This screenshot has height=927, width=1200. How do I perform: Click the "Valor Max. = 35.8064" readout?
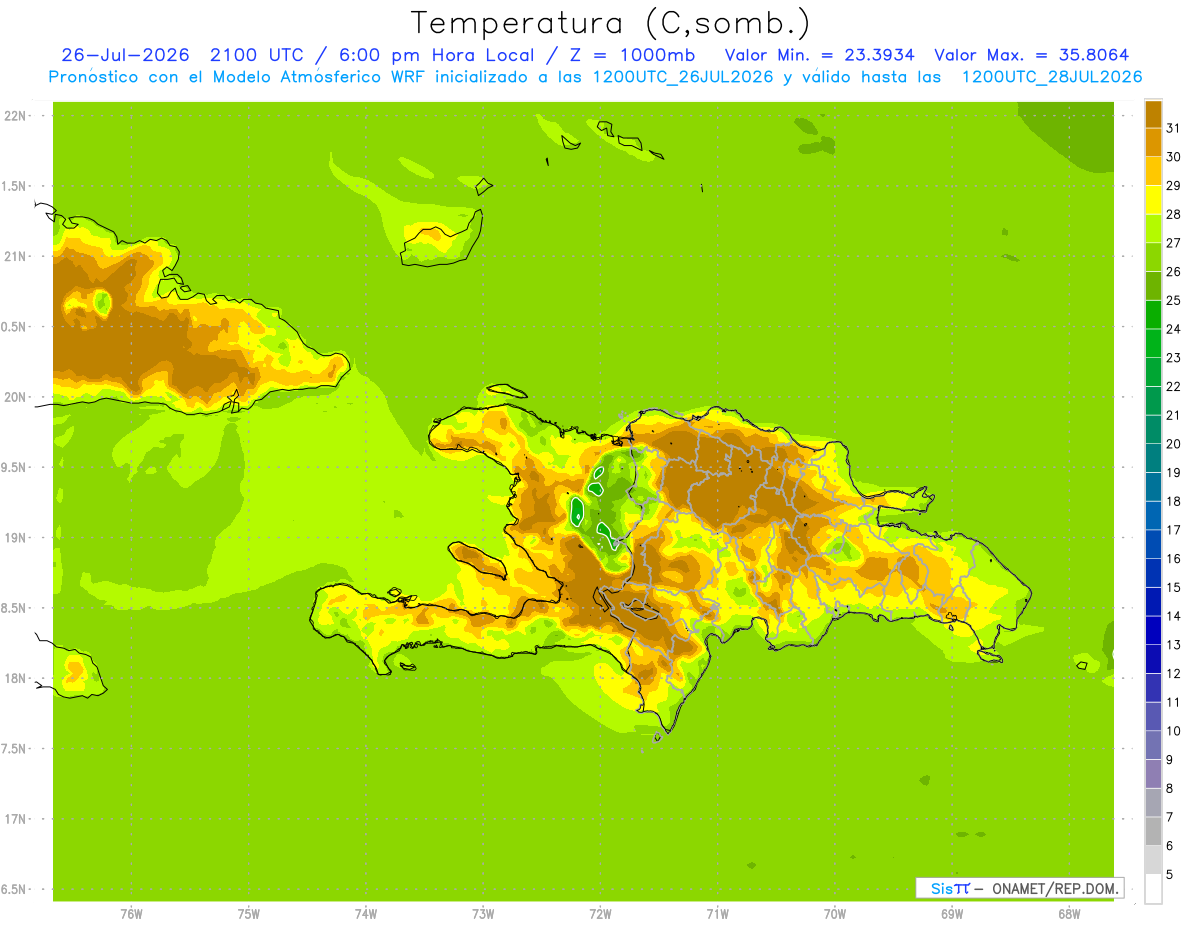pyautogui.click(x=1032, y=55)
